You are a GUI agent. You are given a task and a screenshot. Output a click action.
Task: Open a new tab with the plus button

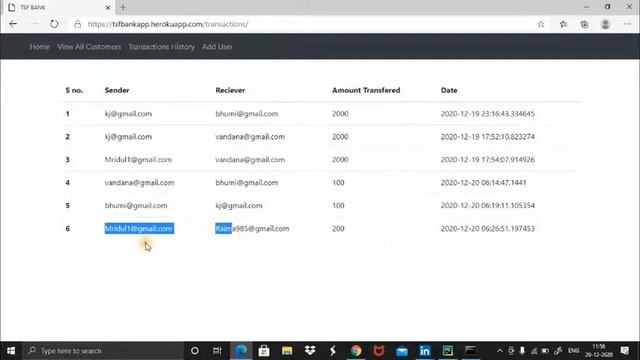pos(123,7)
